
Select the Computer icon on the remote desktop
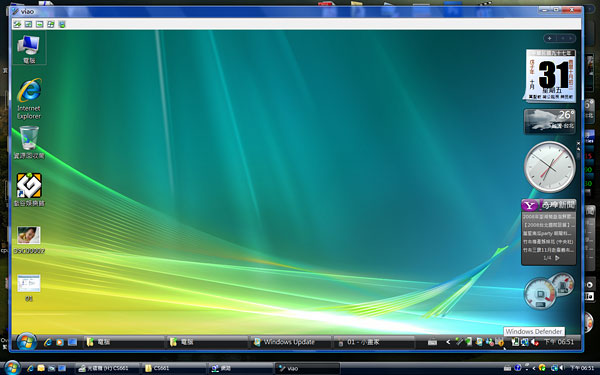tap(29, 49)
